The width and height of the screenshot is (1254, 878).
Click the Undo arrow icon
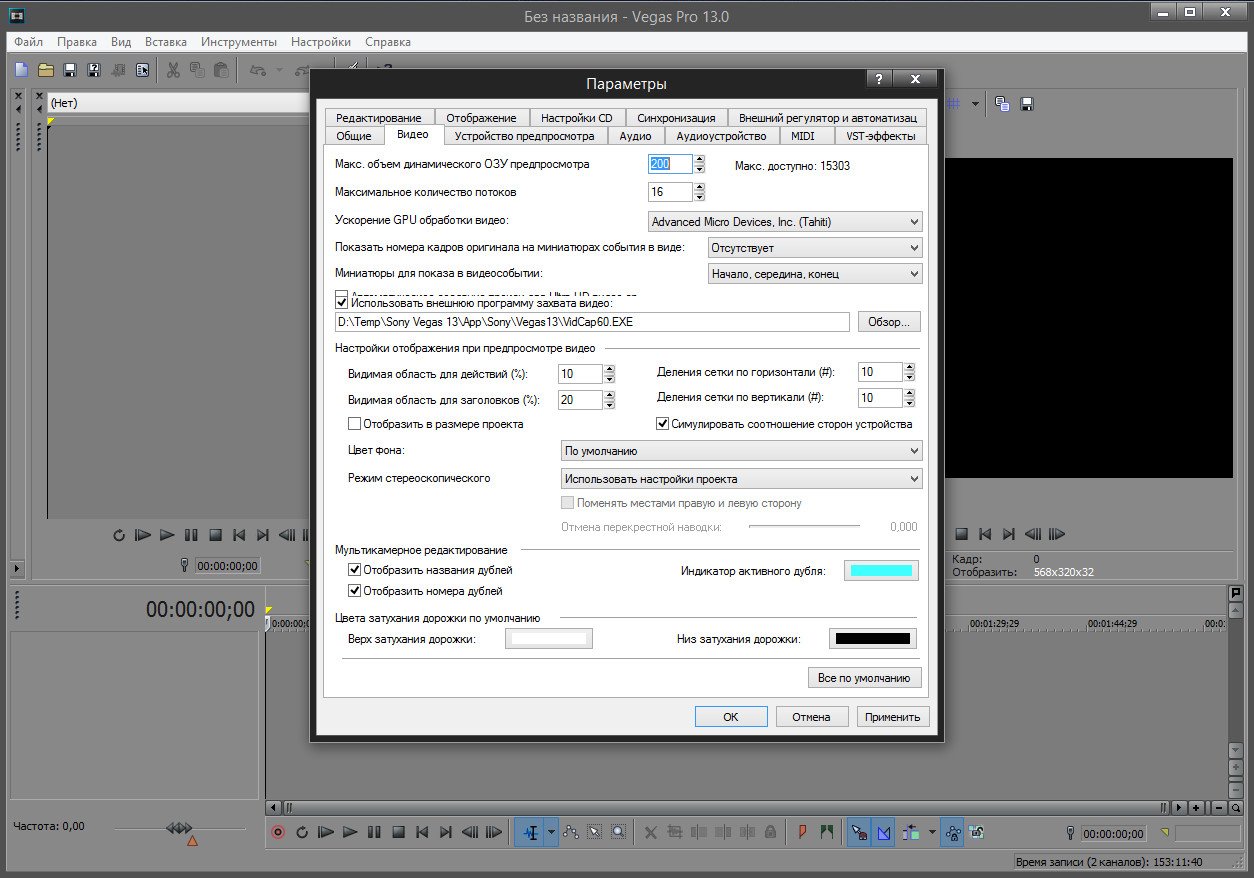point(257,70)
